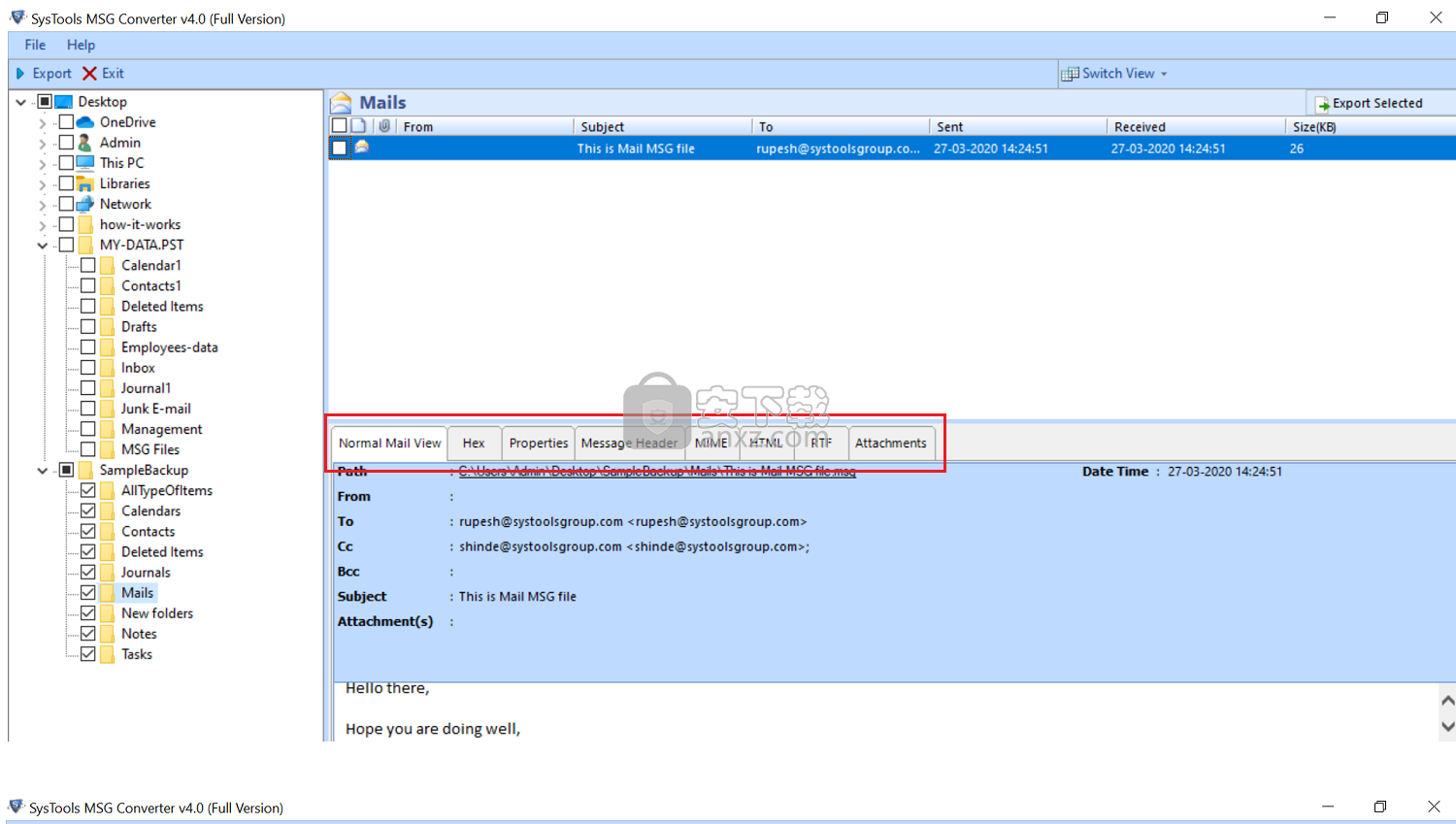Viewport: 1456px width, 824px height.
Task: Select the Management folder
Action: click(161, 429)
